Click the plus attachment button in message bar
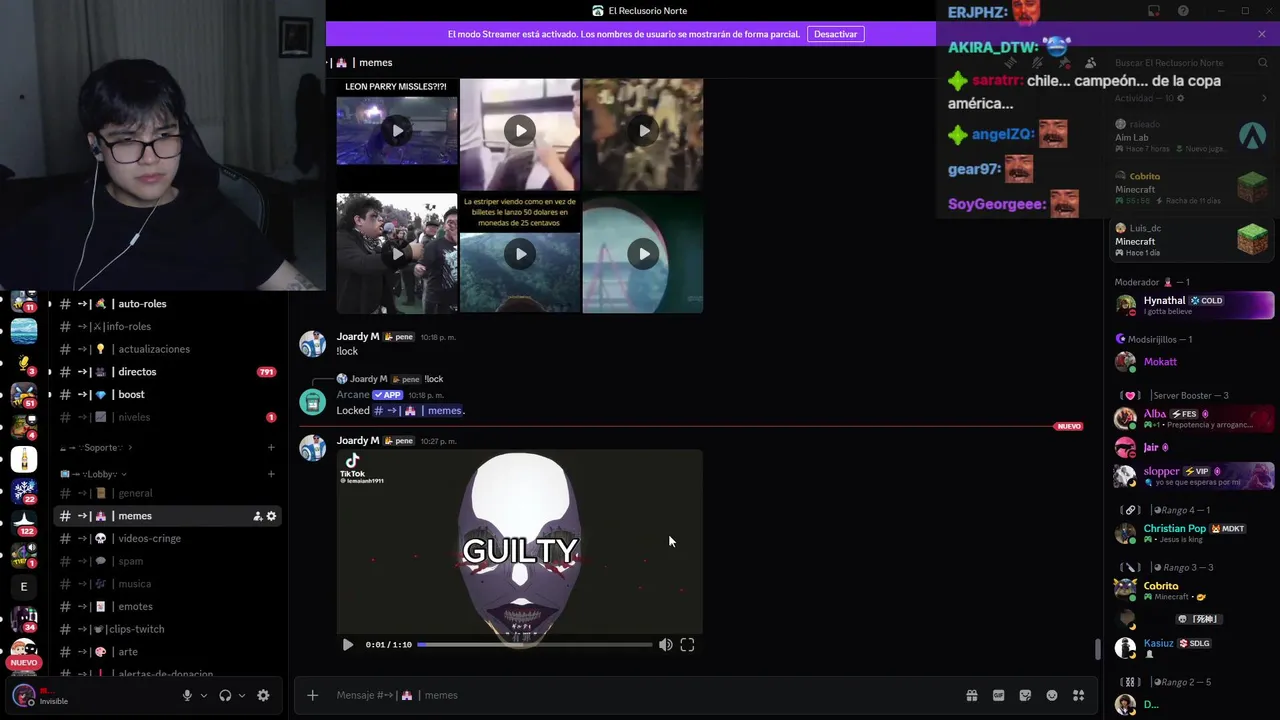This screenshot has width=1280, height=720. click(312, 695)
